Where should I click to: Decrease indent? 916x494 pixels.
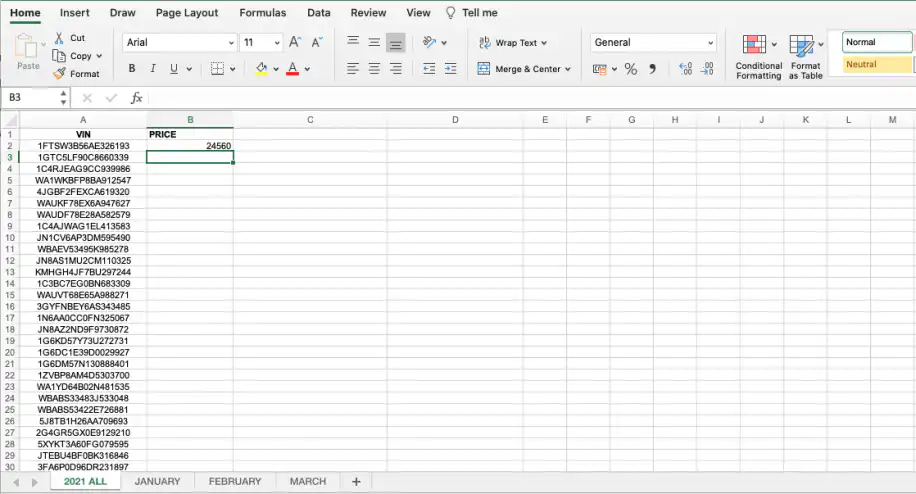pos(429,68)
